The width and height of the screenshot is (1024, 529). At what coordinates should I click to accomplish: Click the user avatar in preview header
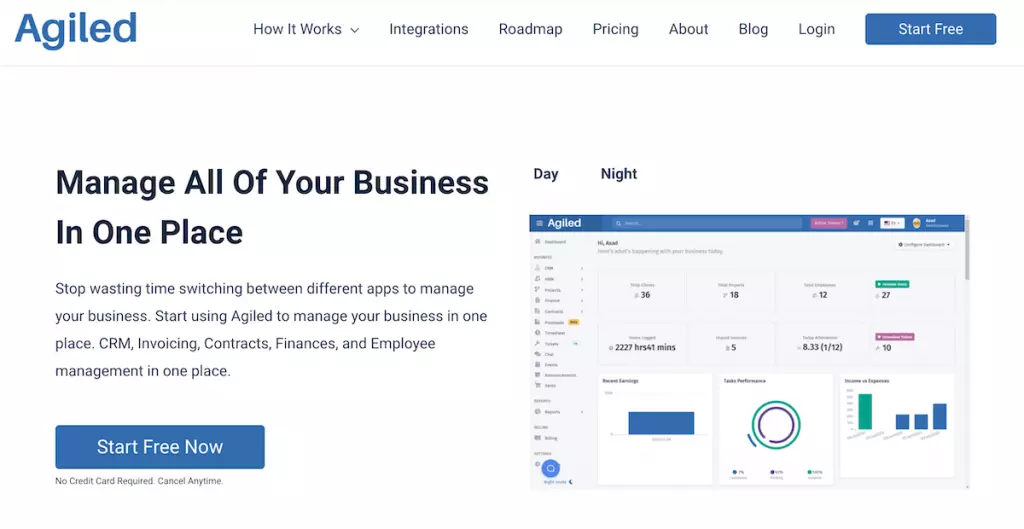(916, 223)
